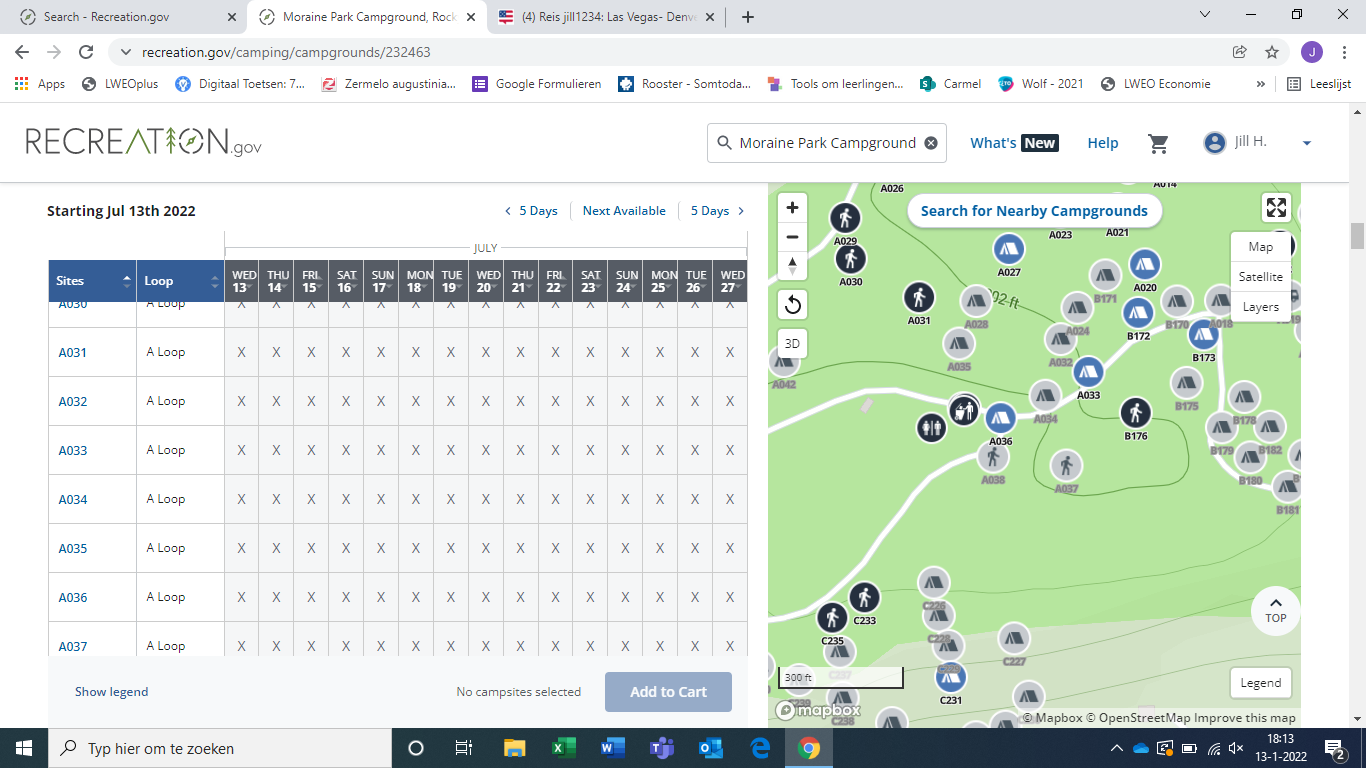Click the restroom icon on map
The width and height of the screenshot is (1366, 768).
931,427
